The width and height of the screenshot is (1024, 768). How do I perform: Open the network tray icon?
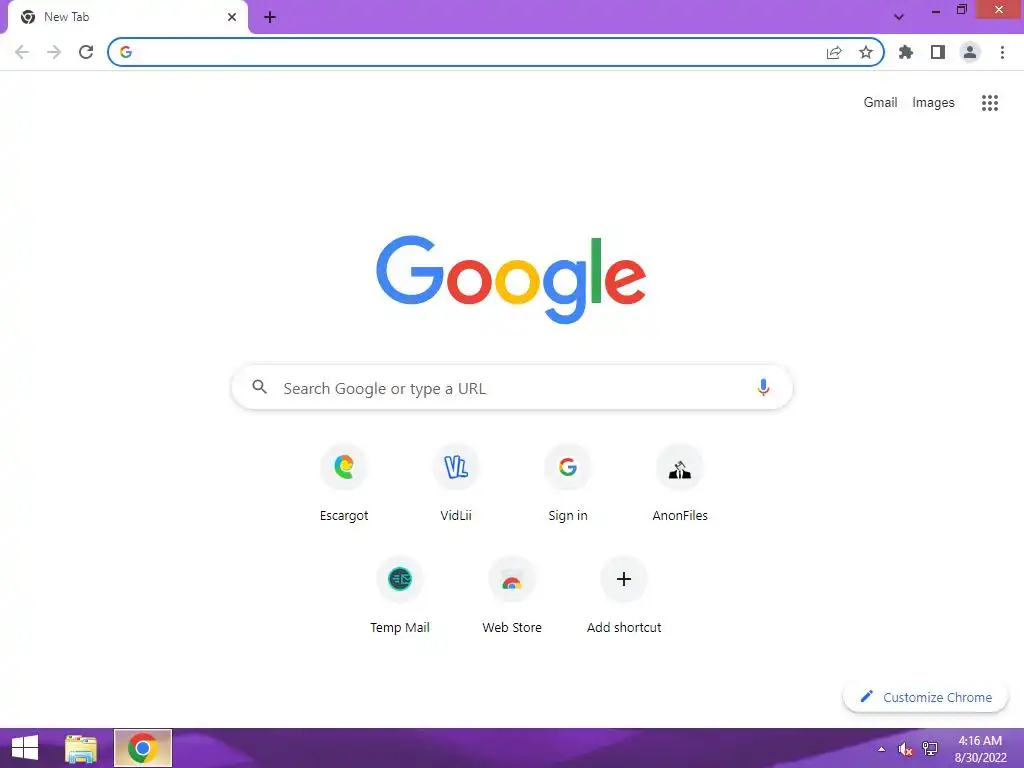point(929,749)
